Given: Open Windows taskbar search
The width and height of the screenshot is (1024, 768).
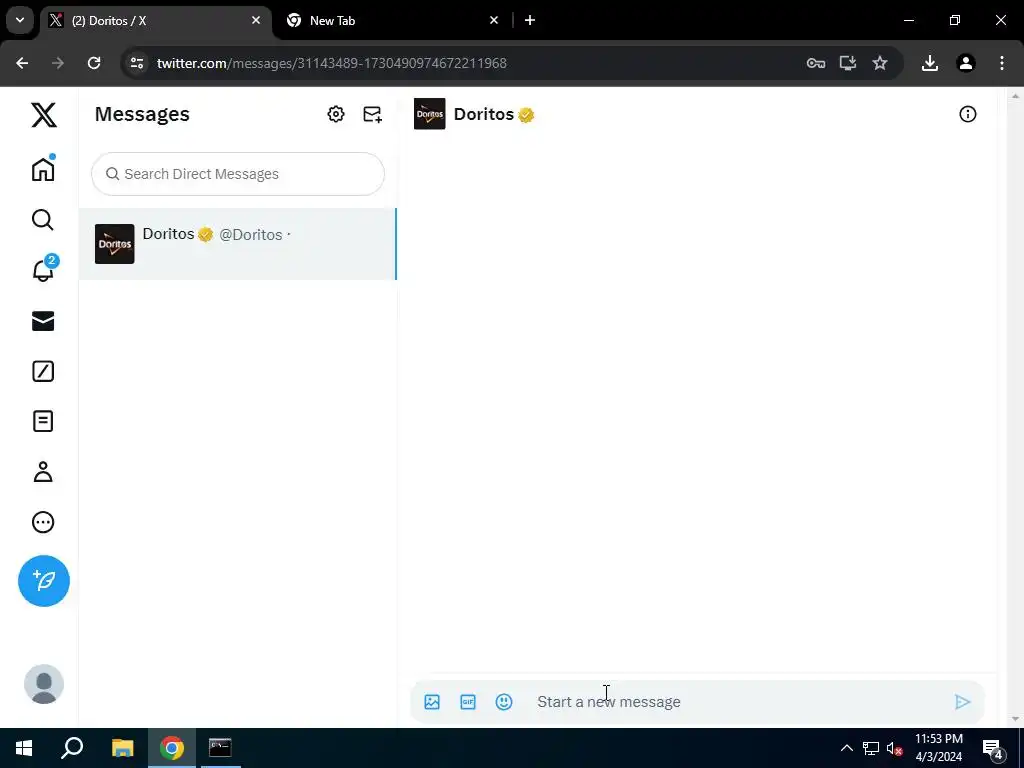Looking at the screenshot, I should point(72,748).
